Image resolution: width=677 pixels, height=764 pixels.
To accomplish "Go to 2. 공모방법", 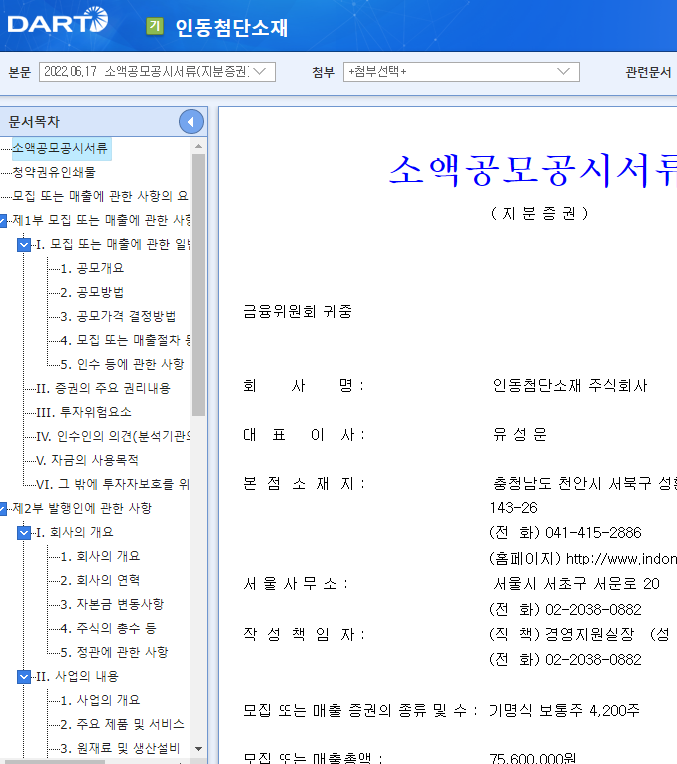I will 92,292.
